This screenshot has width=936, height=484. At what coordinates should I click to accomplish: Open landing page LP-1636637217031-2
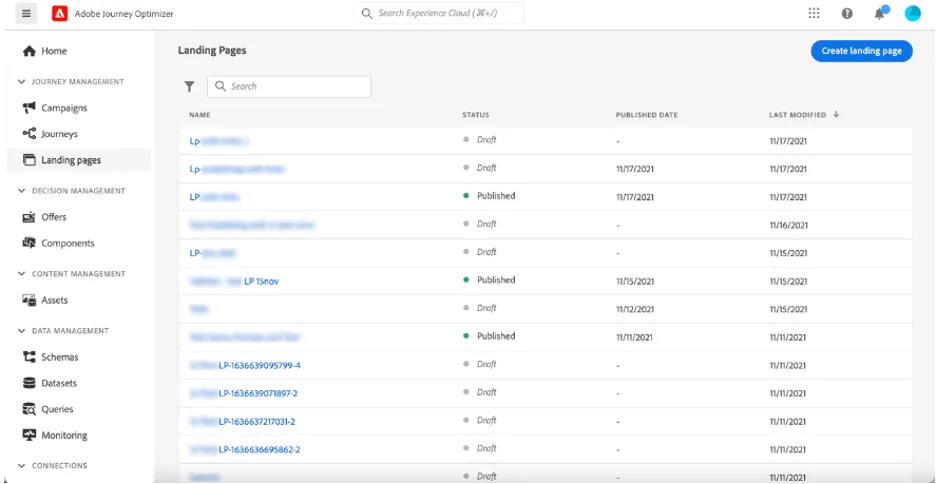point(257,421)
